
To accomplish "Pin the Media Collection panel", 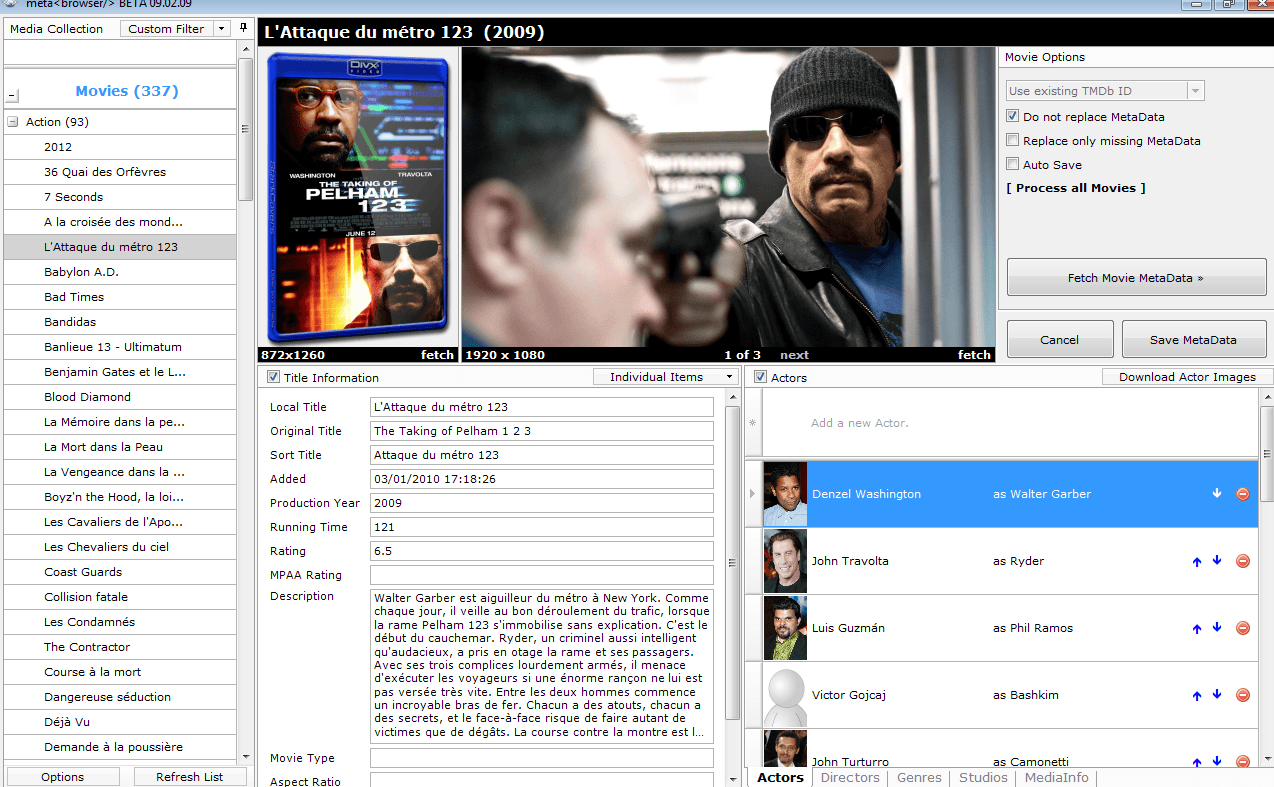I will (243, 28).
